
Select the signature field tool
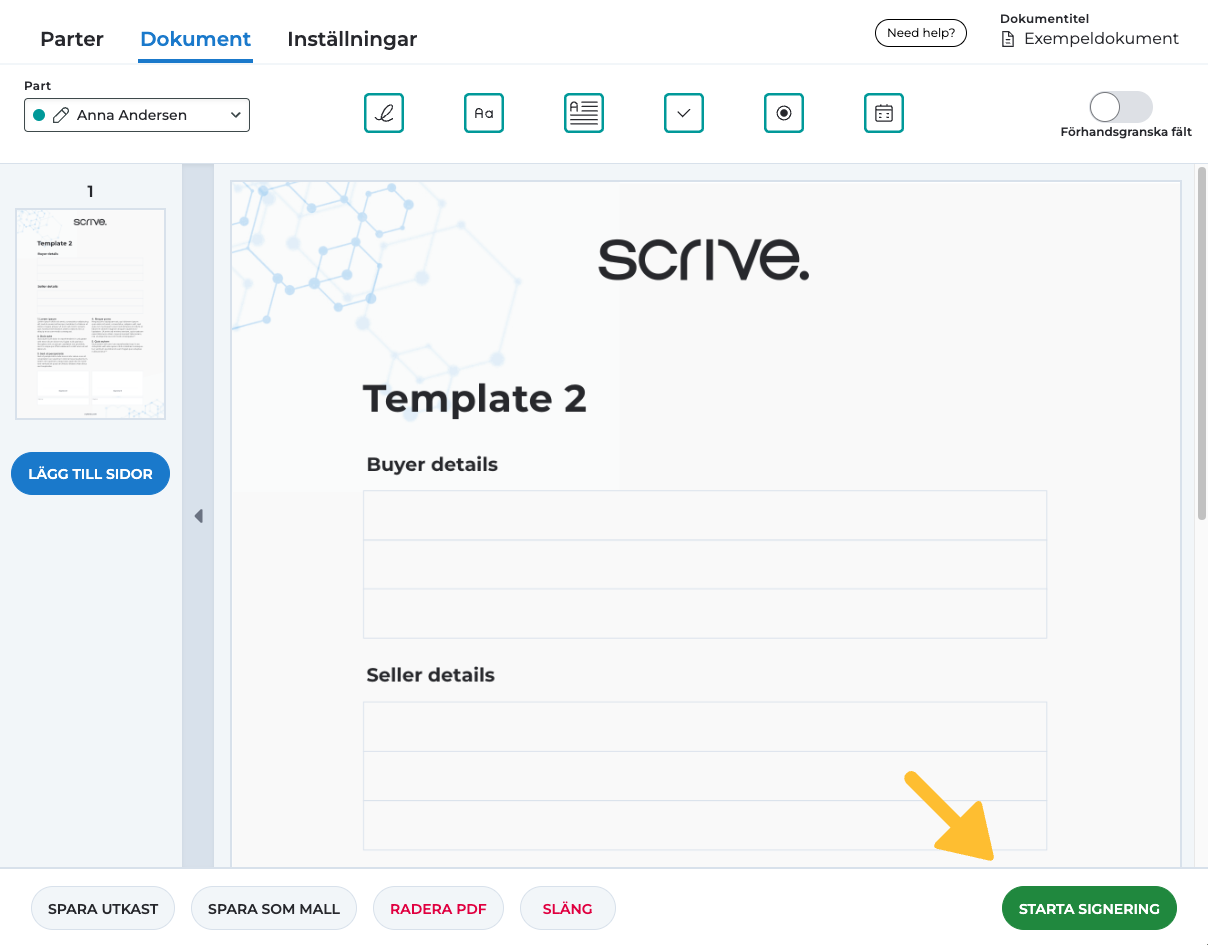coord(384,113)
